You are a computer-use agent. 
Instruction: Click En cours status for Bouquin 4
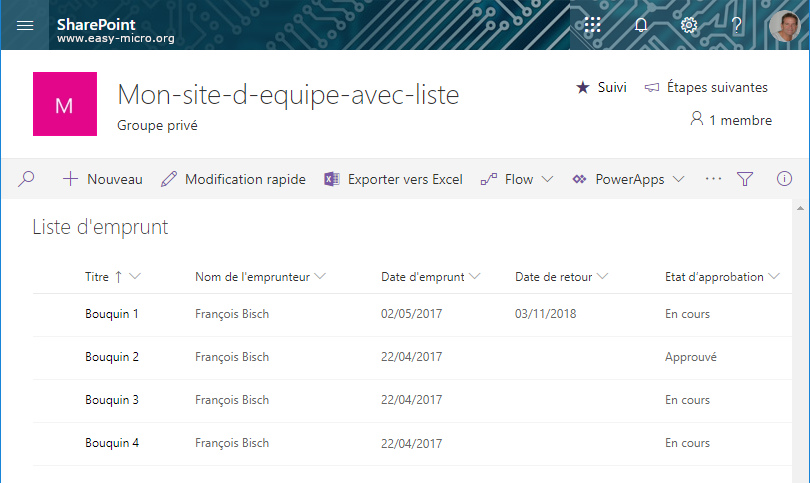pos(687,443)
